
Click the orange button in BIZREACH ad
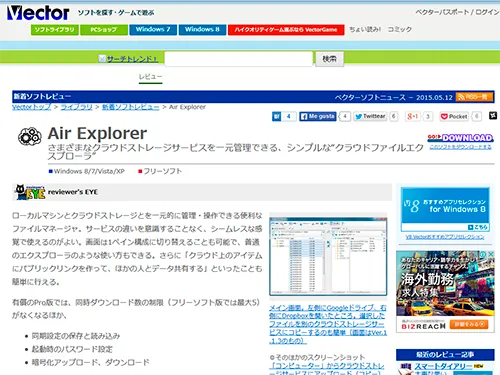(469, 324)
